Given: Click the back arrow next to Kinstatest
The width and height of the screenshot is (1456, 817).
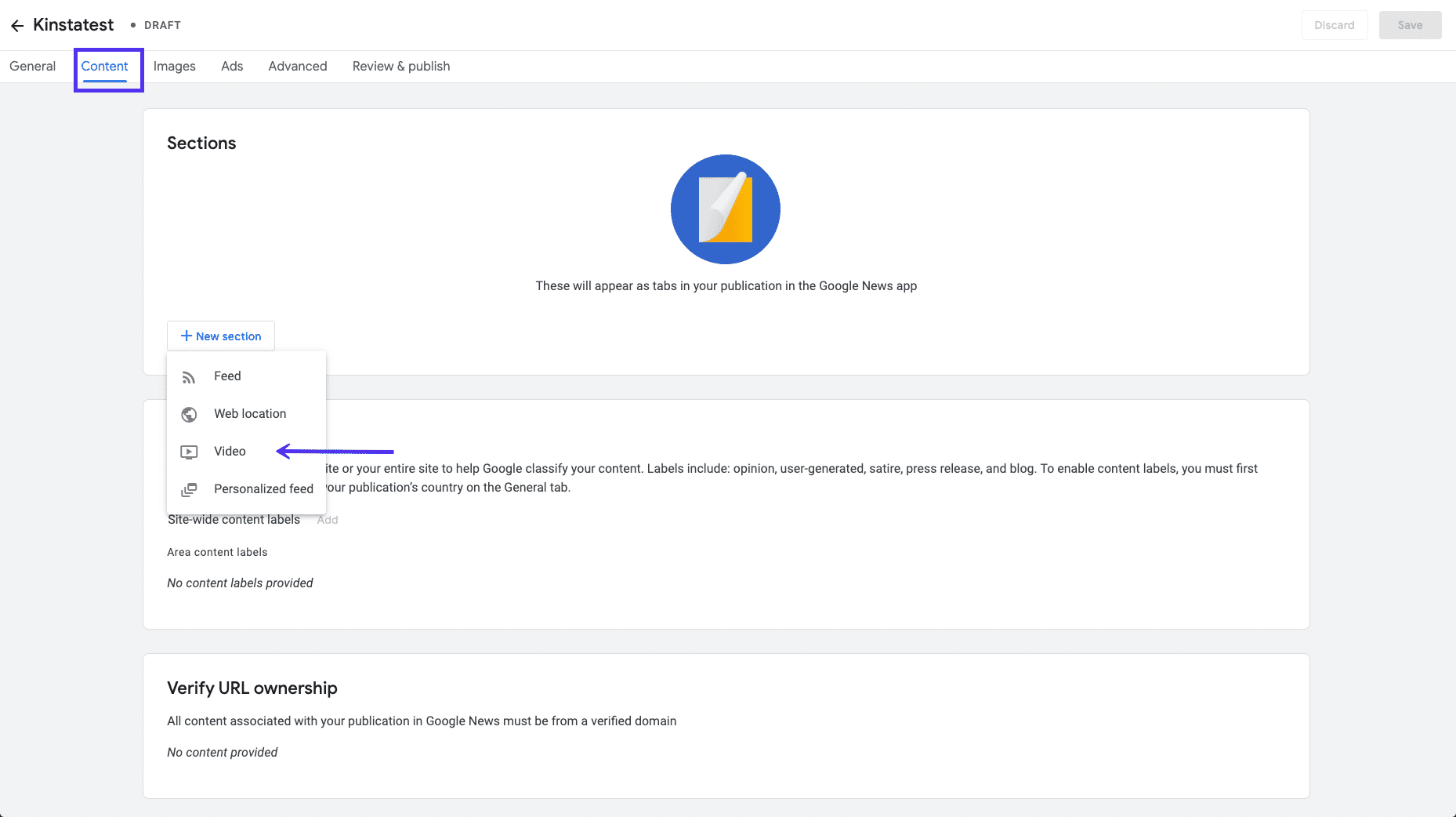Looking at the screenshot, I should coord(17,26).
